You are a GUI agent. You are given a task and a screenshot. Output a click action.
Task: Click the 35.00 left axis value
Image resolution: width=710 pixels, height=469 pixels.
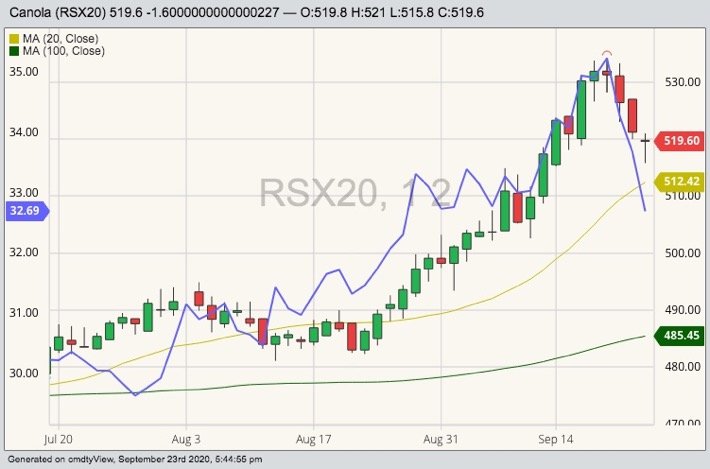tap(23, 73)
